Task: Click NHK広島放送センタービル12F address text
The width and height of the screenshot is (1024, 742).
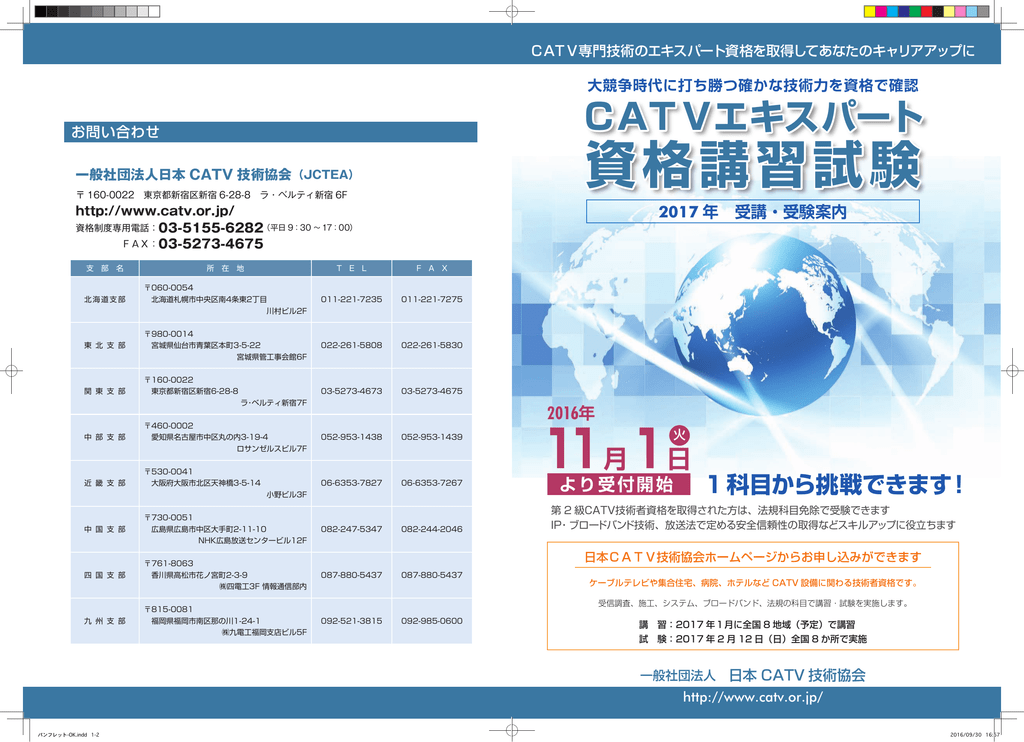Action: click(x=253, y=541)
